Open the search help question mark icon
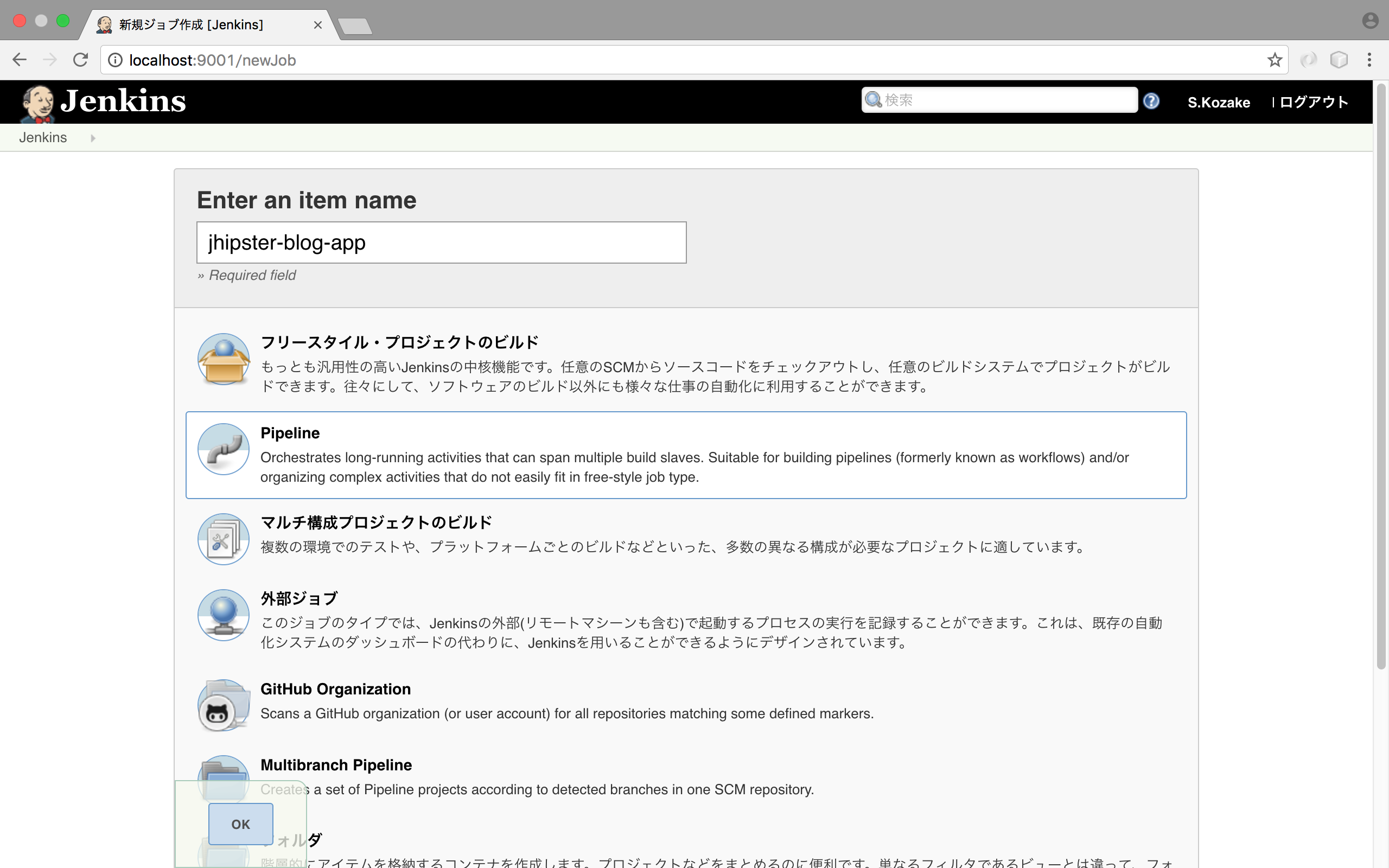The width and height of the screenshot is (1389, 868). pos(1151,101)
